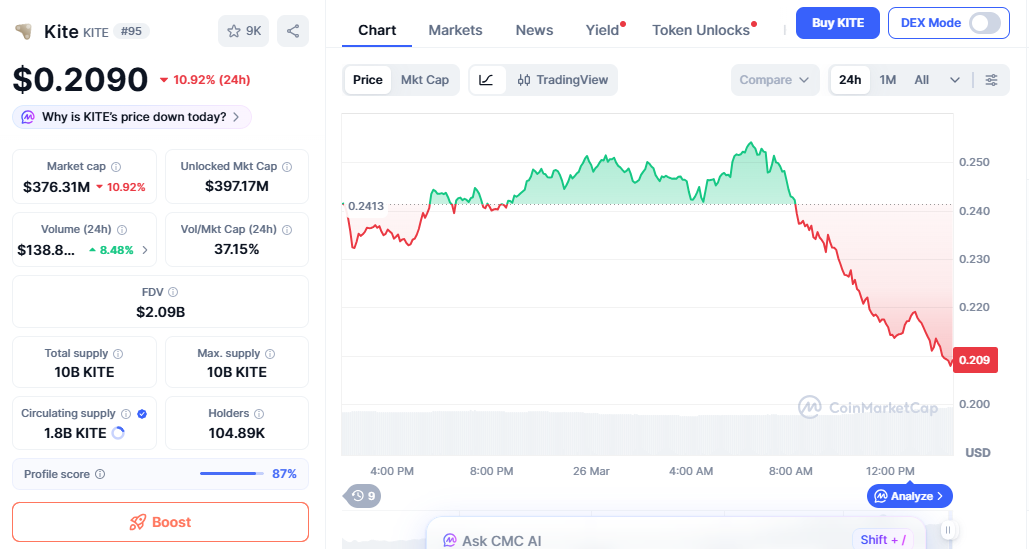1029x549 pixels.
Task: Open the Markets tab
Action: click(x=455, y=30)
